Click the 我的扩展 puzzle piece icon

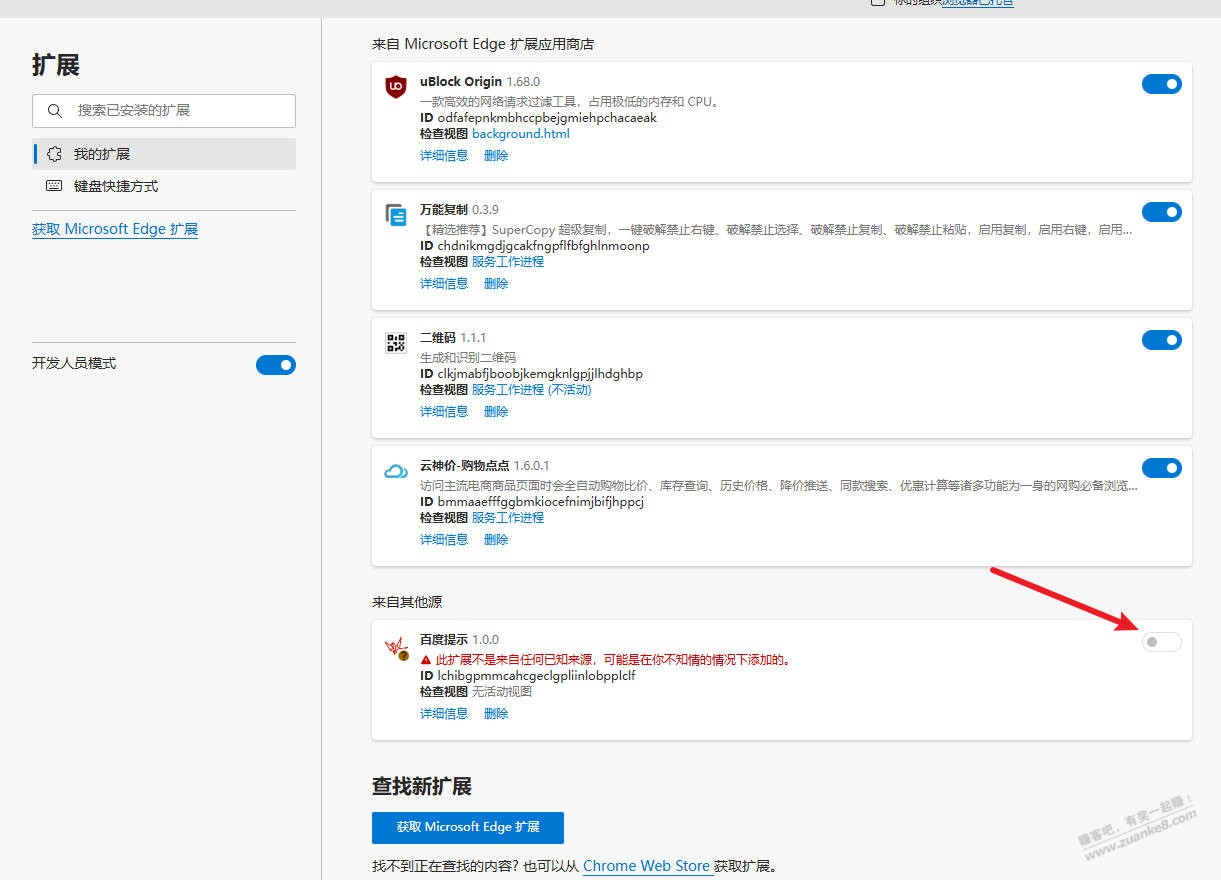point(55,154)
